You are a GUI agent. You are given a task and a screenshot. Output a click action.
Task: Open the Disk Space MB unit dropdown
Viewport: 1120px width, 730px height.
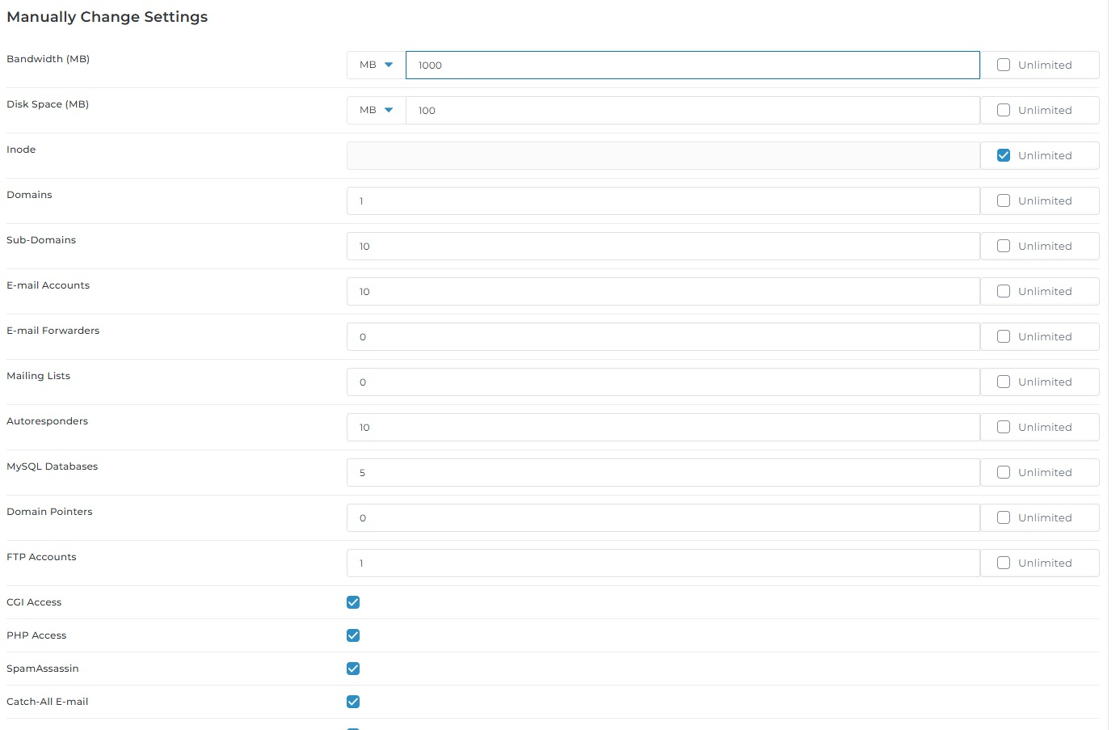[x=376, y=110]
